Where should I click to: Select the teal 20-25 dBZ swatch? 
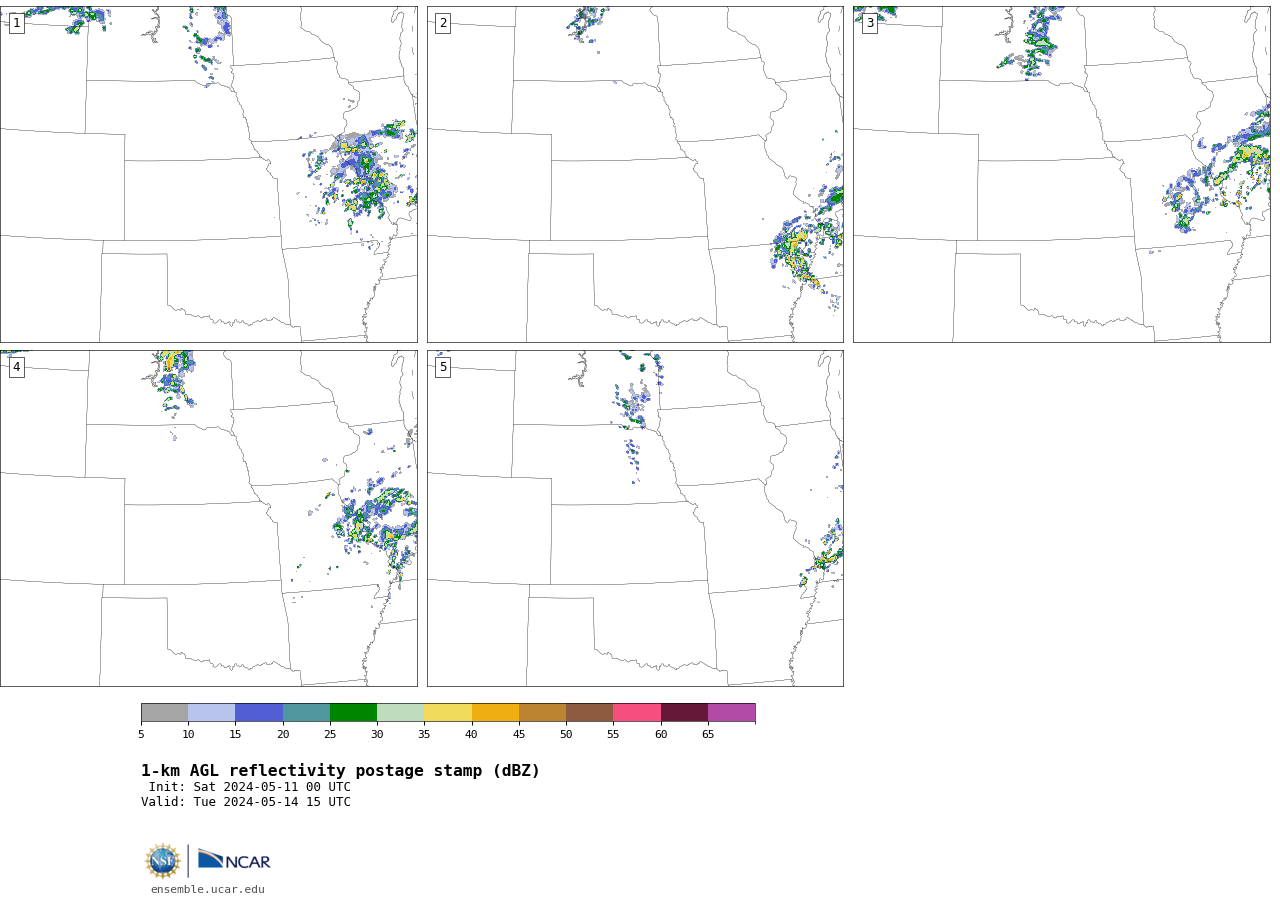(x=306, y=713)
